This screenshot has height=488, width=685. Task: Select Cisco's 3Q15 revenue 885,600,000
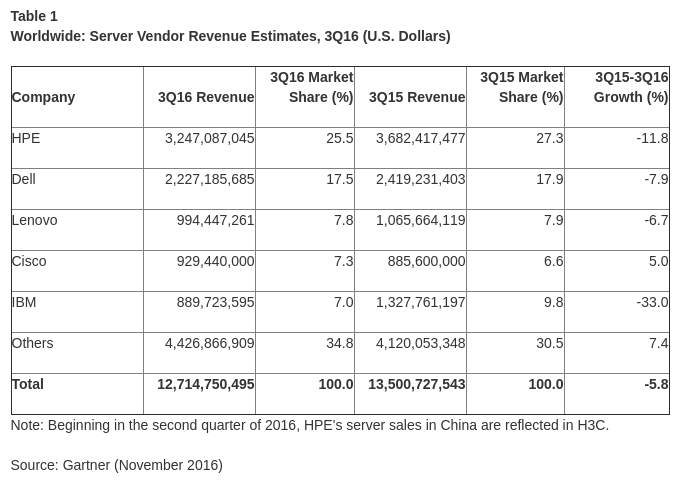426,261
